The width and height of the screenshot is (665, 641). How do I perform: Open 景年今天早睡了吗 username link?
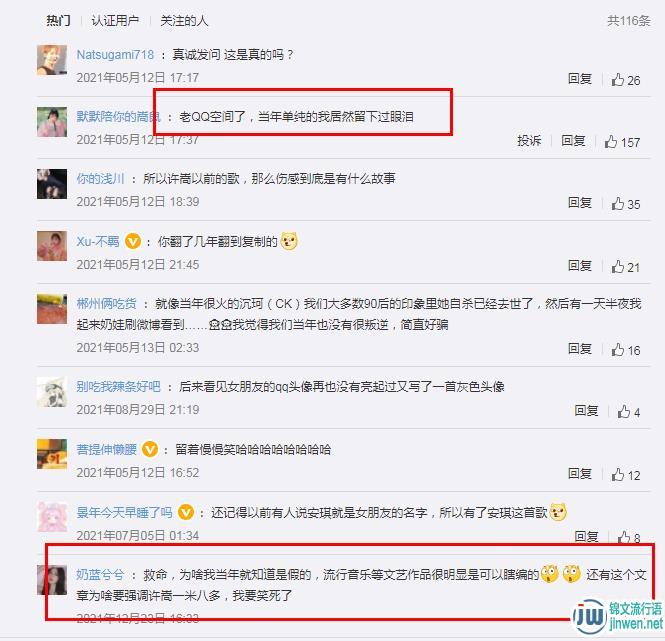[124, 512]
